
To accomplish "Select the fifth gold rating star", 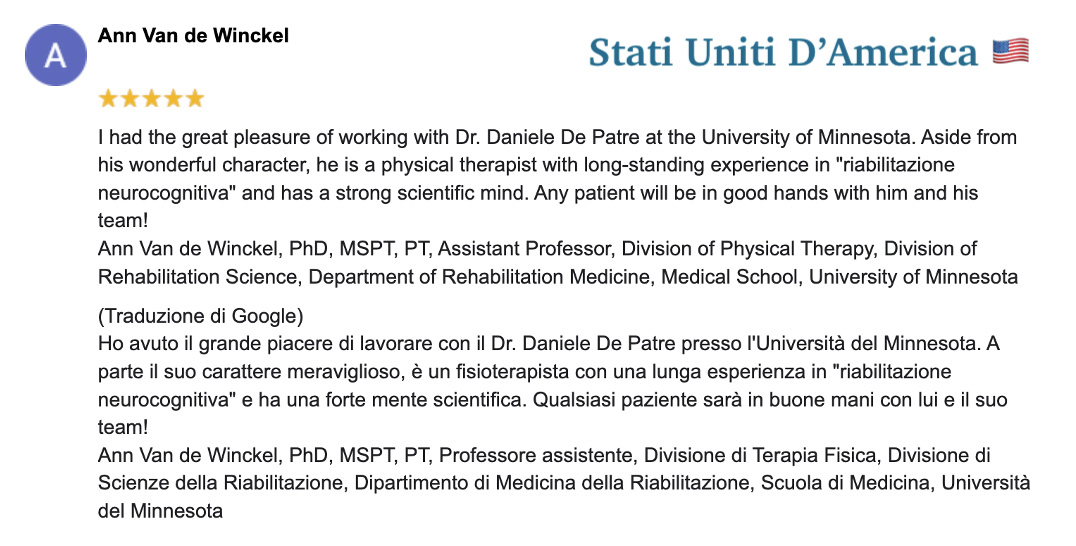I will tap(196, 99).
